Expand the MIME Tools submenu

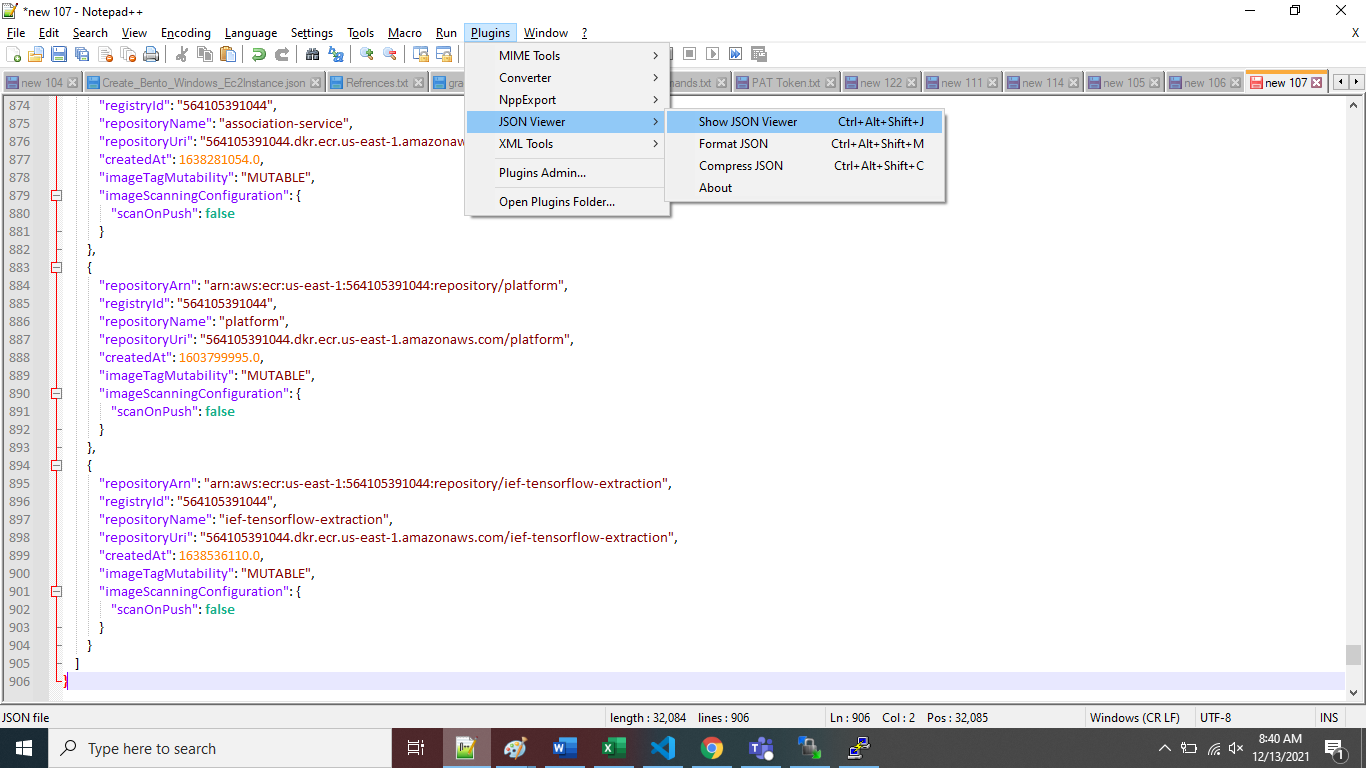567,56
